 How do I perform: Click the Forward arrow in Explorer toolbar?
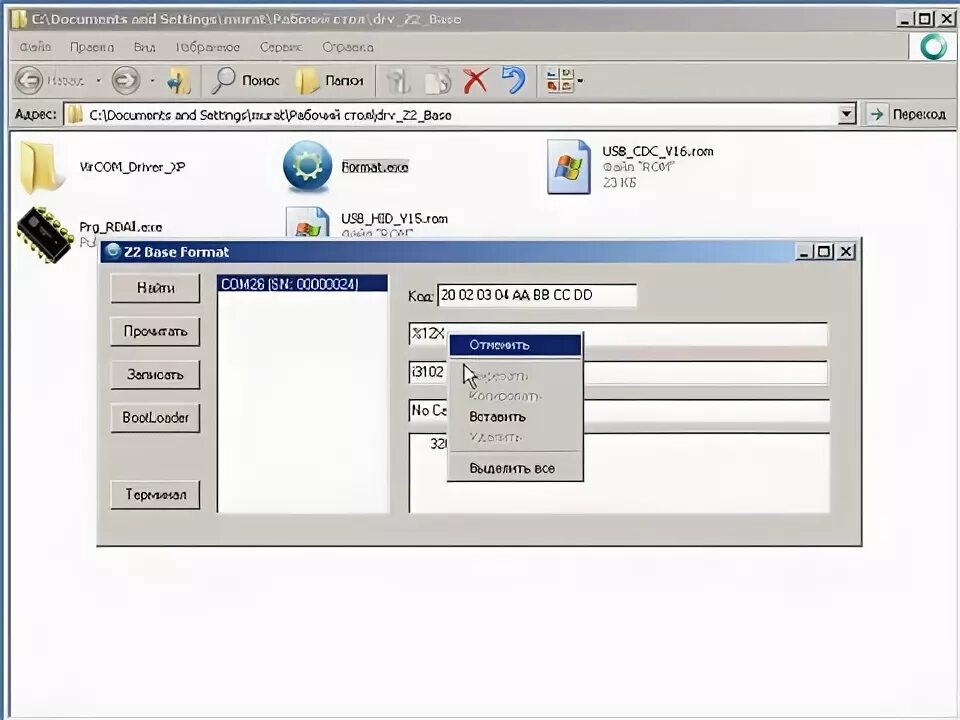[126, 81]
